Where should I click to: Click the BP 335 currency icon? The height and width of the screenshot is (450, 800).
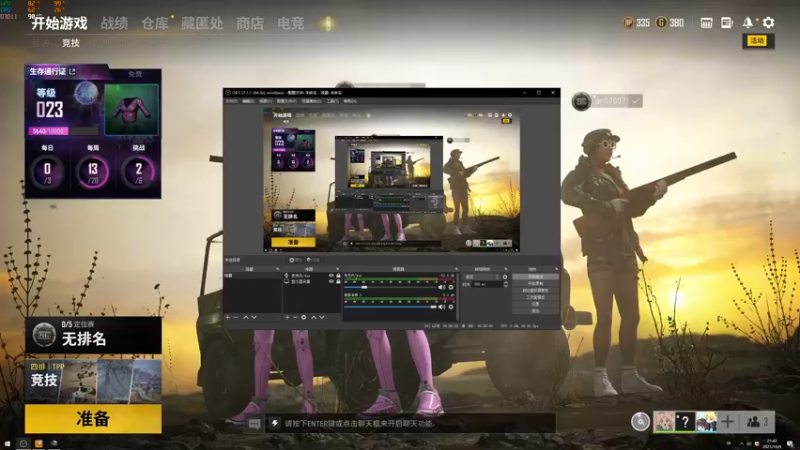click(628, 22)
